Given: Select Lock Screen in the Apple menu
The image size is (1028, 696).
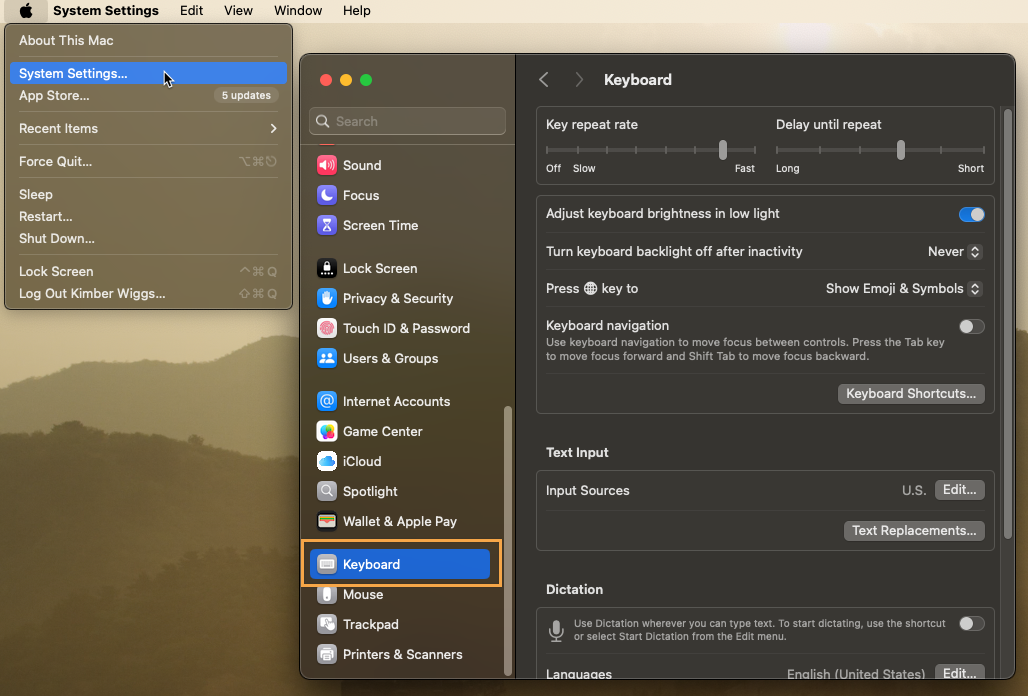Looking at the screenshot, I should (148, 271).
